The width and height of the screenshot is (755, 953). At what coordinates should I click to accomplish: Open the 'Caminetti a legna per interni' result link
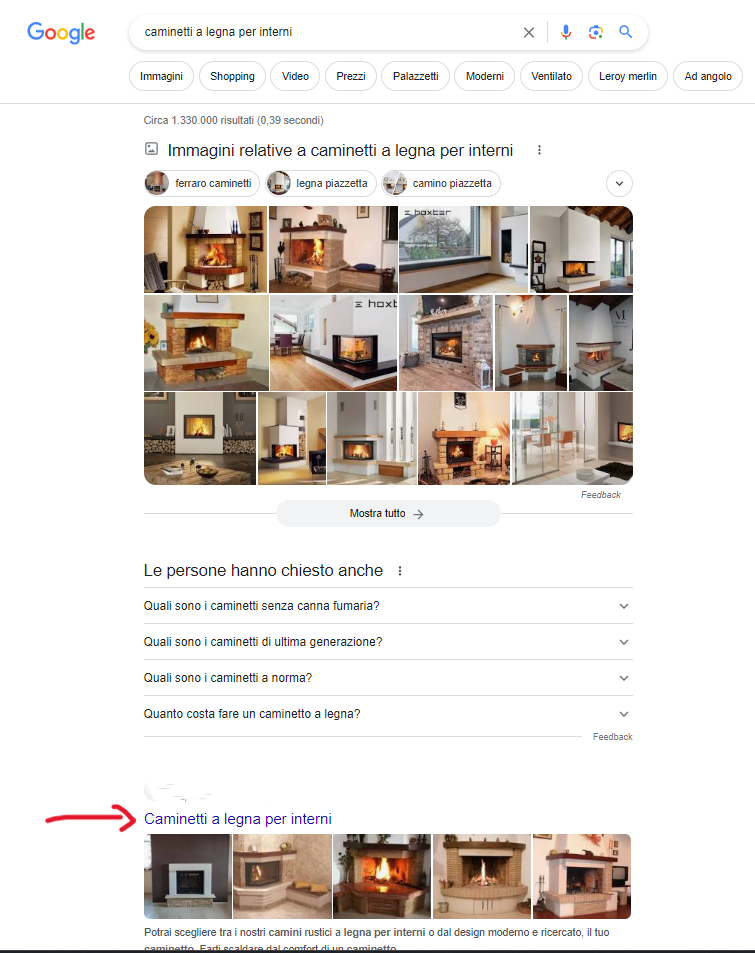pos(238,819)
